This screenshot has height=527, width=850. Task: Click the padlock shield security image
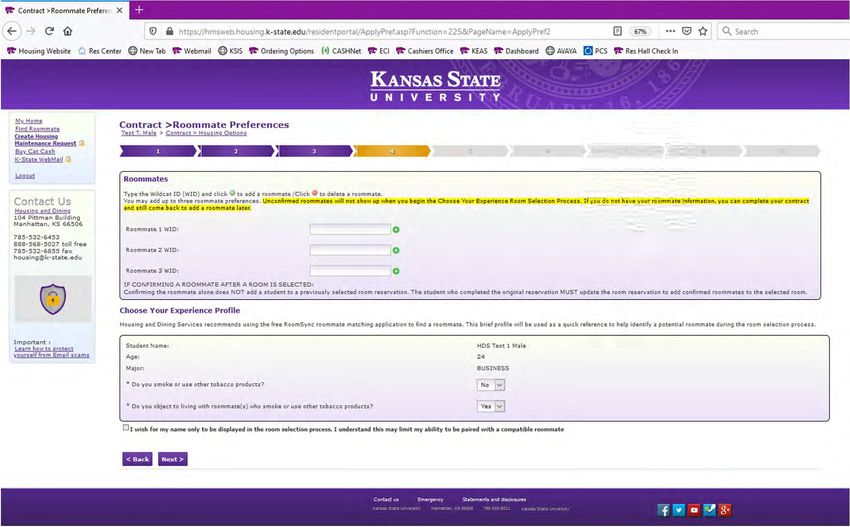click(x=53, y=298)
